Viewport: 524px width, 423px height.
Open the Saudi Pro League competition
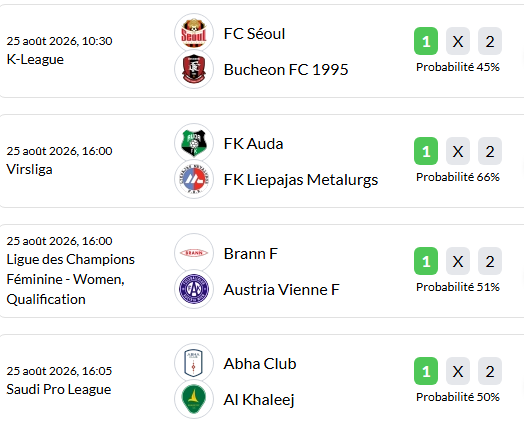[x=59, y=390]
